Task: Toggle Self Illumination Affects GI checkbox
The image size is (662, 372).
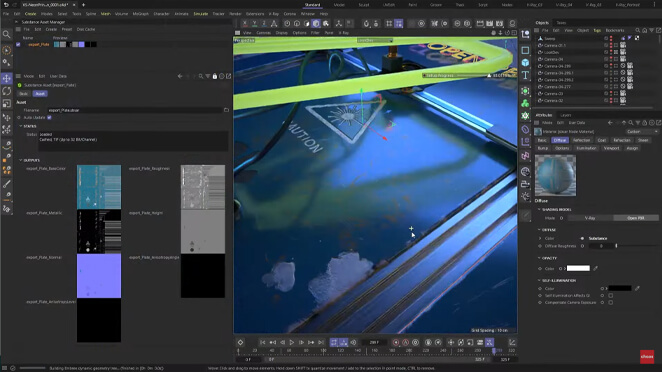Action: click(x=610, y=296)
